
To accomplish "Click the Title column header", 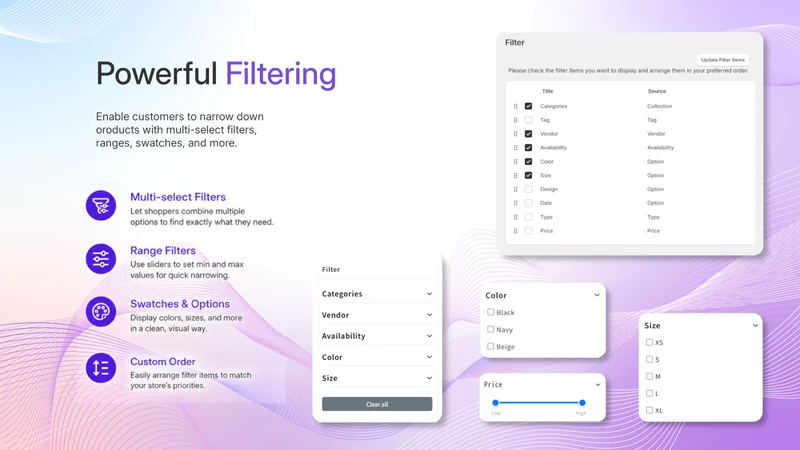I will 547,91.
